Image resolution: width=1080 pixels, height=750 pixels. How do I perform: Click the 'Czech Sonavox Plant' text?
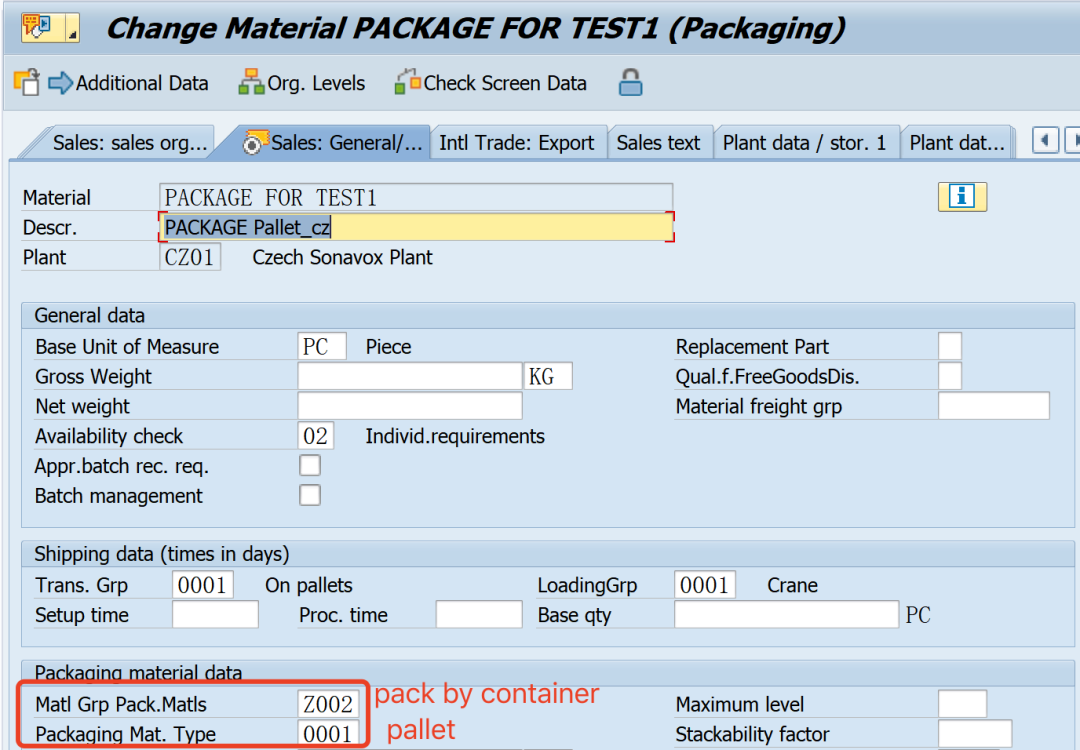[x=342, y=258]
